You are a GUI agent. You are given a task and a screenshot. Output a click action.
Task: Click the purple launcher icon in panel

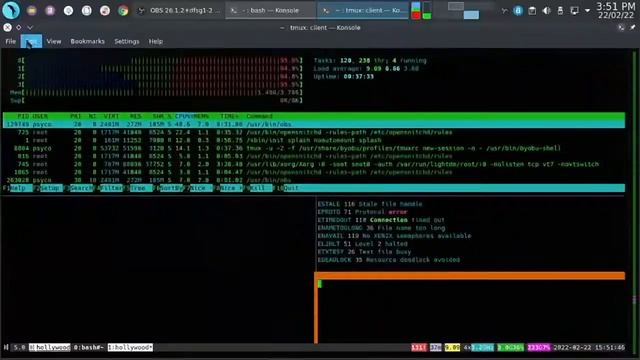click(50, 11)
